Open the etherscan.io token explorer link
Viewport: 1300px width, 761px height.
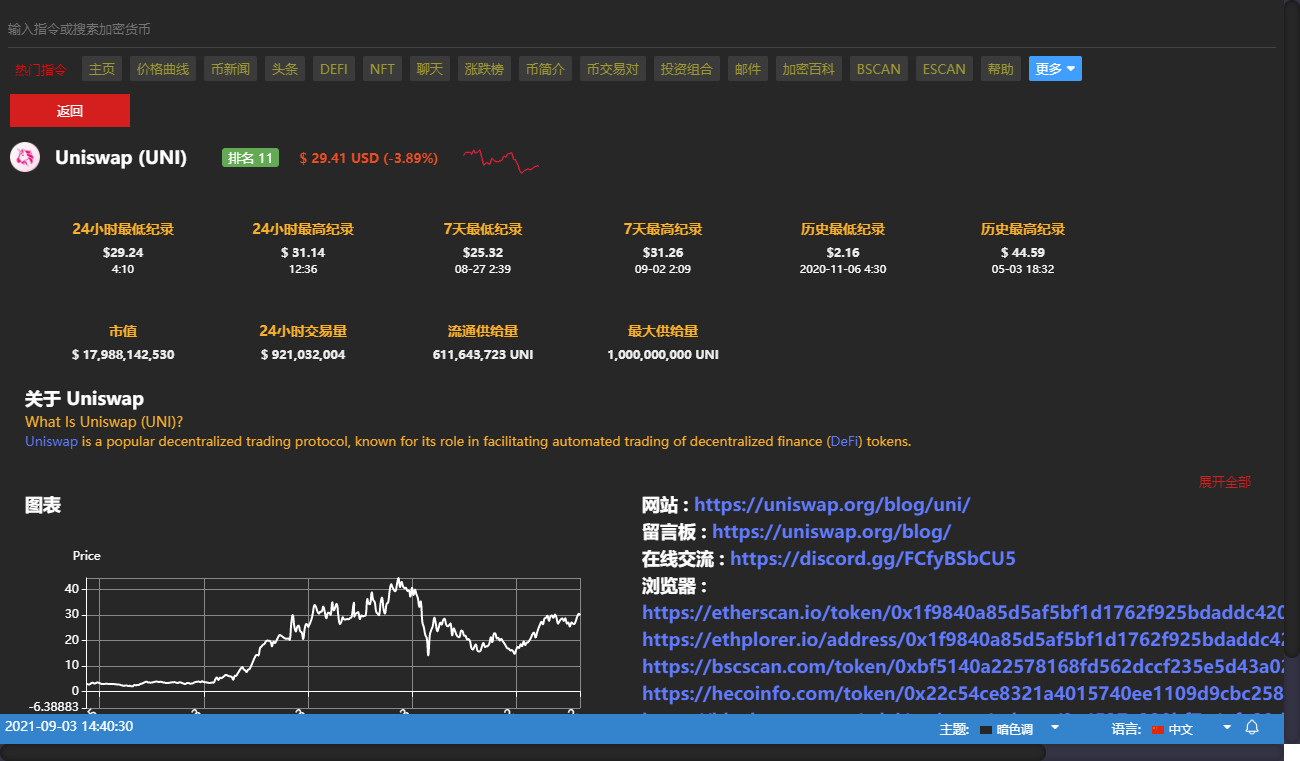click(963, 613)
